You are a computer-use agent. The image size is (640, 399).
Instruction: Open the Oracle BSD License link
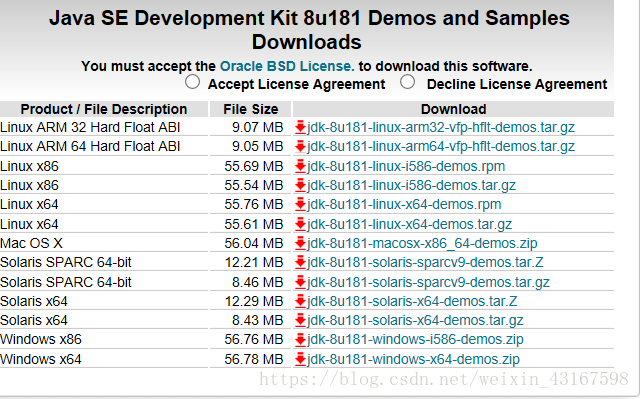[x=287, y=66]
